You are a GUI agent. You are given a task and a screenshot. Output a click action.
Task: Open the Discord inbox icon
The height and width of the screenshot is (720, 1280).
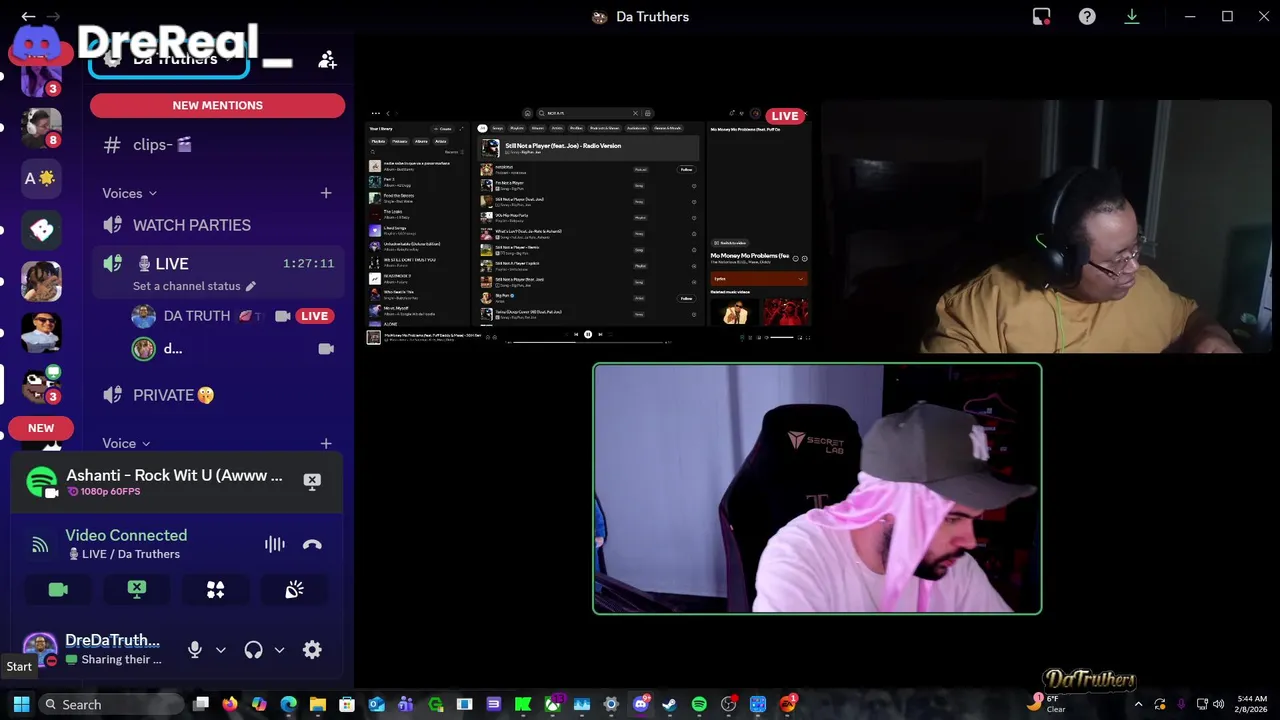1042,16
